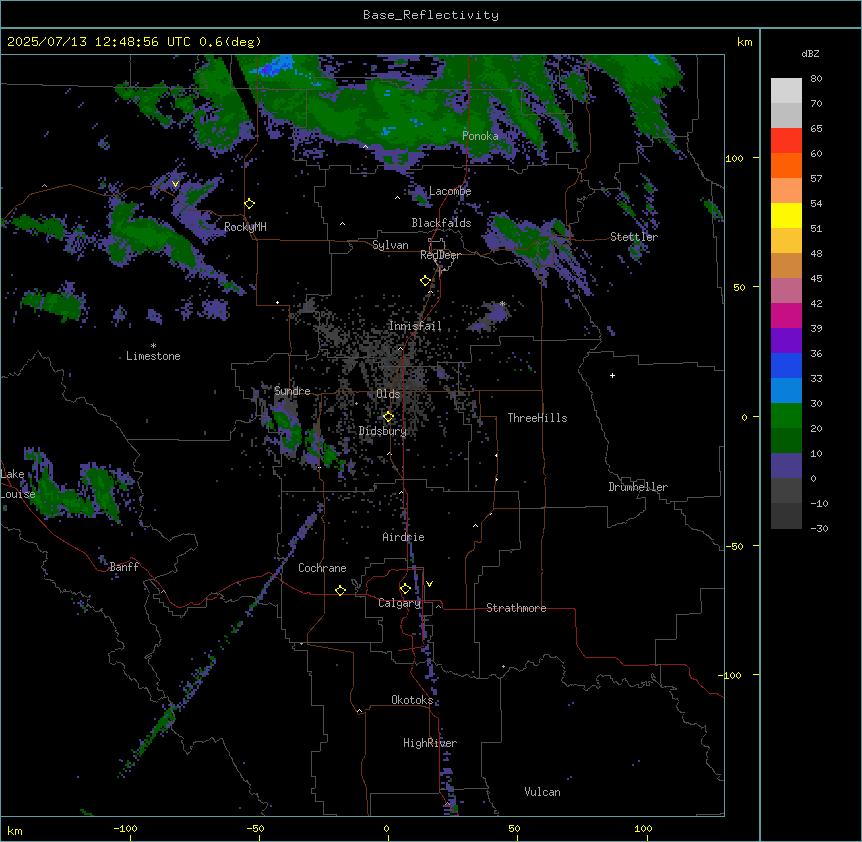Click the RockyMH label
The width and height of the screenshot is (862, 842).
click(x=245, y=227)
